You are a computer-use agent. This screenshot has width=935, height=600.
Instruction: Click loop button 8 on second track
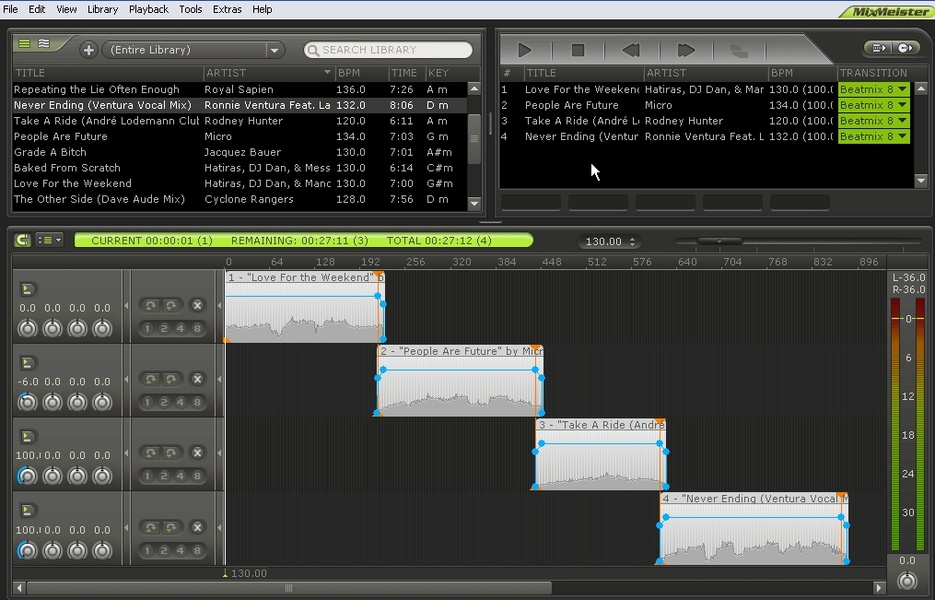pos(197,403)
